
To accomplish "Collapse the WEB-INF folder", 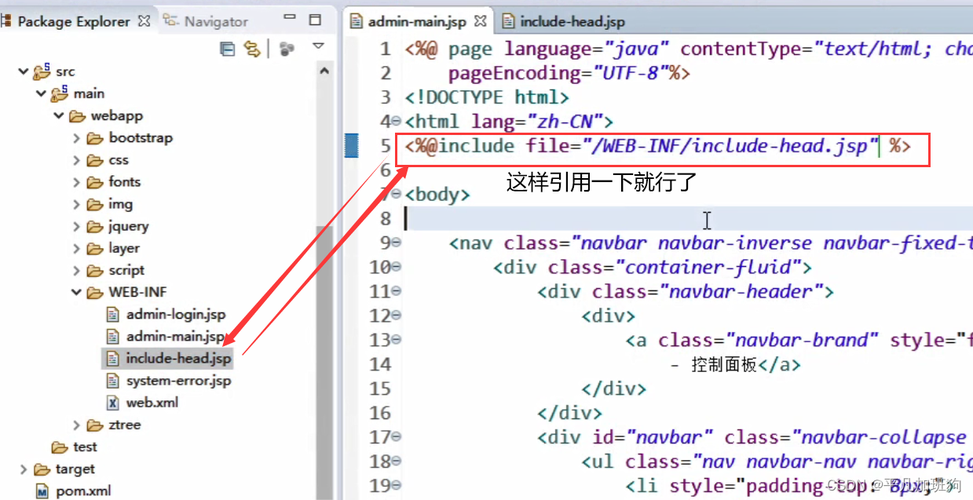I will pyautogui.click(x=77, y=292).
